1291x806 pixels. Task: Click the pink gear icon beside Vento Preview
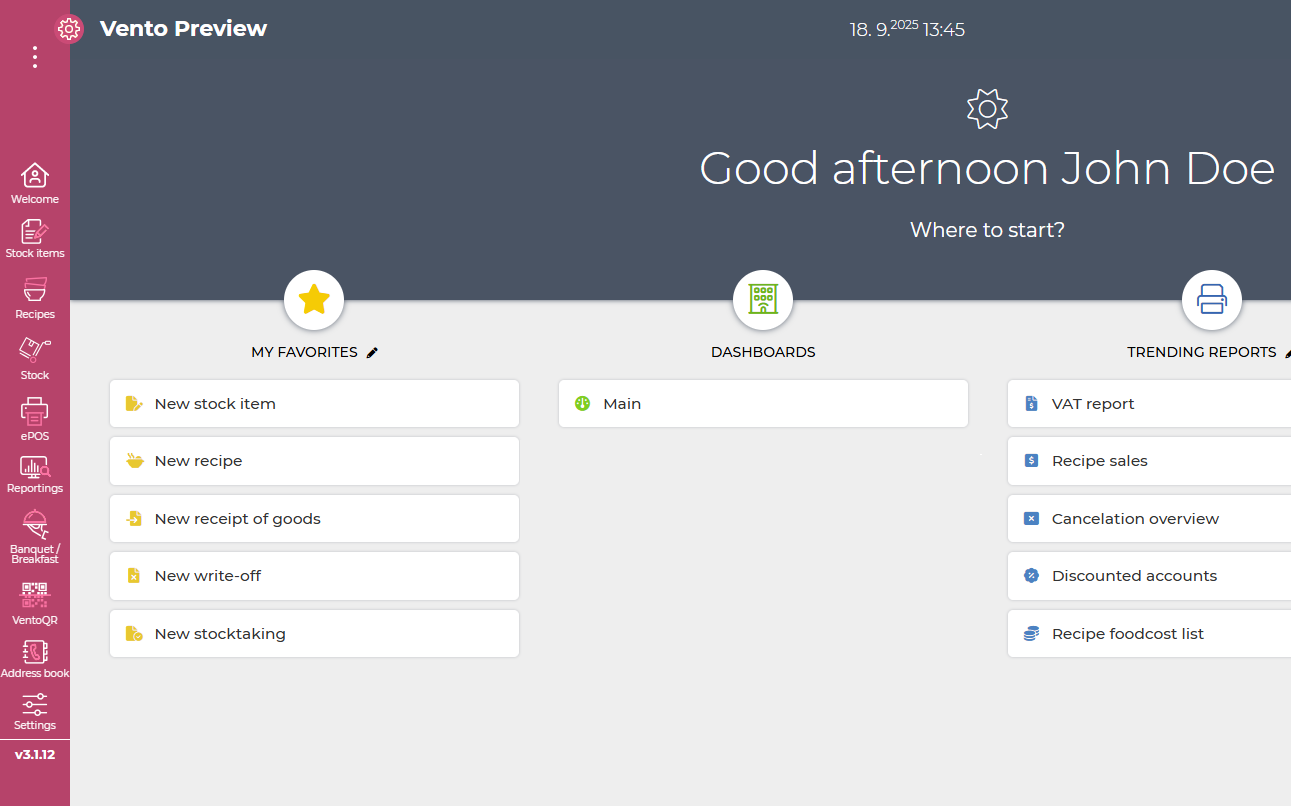point(69,29)
